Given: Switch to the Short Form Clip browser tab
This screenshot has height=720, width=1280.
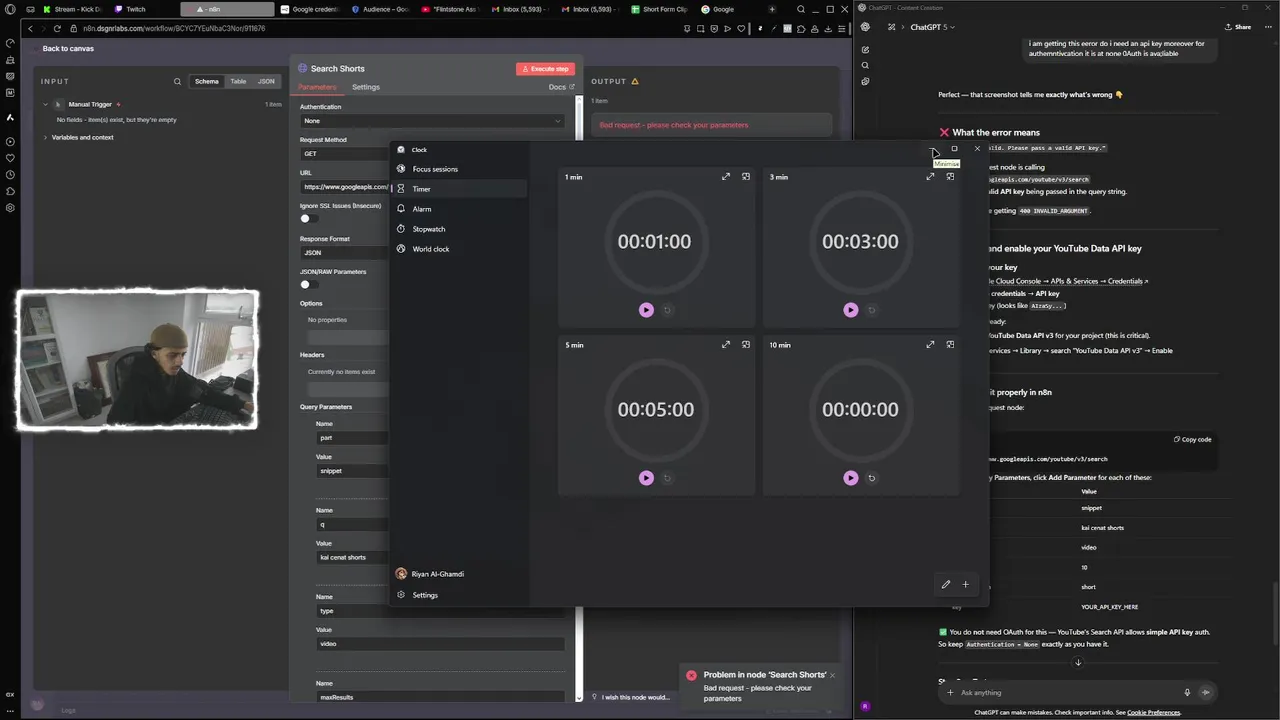Looking at the screenshot, I should click(x=658, y=9).
